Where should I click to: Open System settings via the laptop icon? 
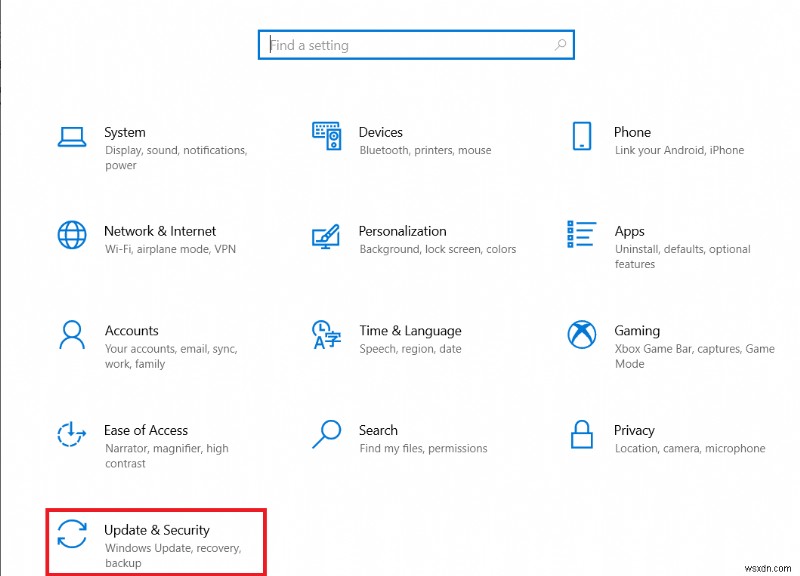click(71, 138)
